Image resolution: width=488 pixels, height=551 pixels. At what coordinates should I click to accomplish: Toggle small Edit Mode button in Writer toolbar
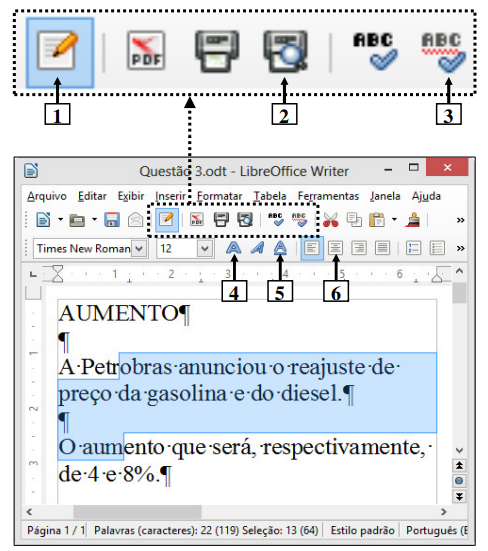pos(167,220)
